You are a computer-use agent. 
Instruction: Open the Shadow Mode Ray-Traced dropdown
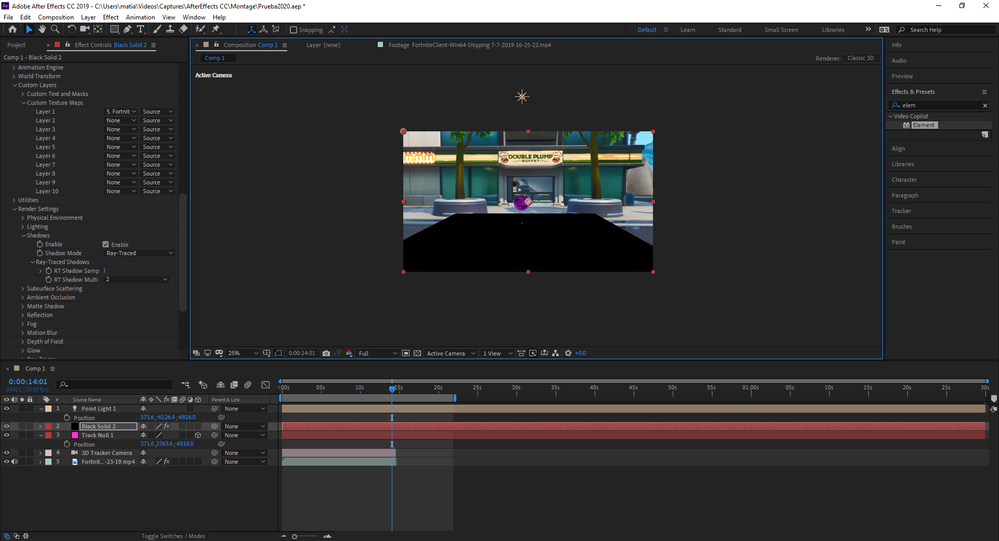pyautogui.click(x=139, y=253)
